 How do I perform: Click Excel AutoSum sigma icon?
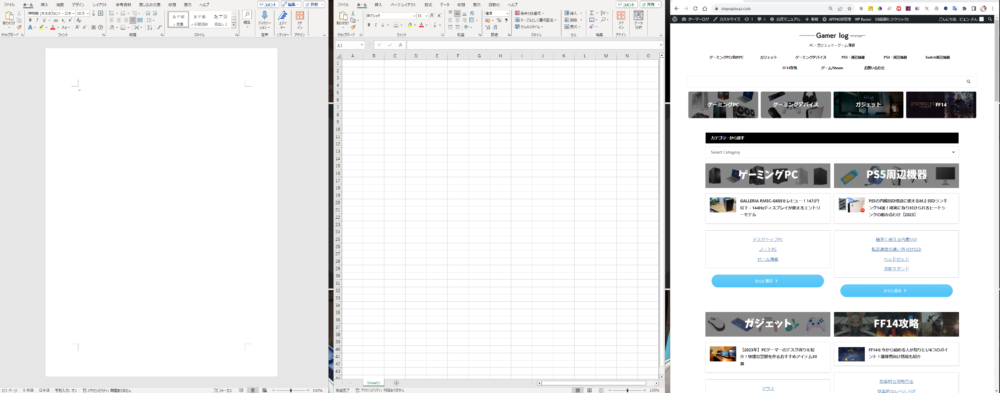tap(592, 13)
